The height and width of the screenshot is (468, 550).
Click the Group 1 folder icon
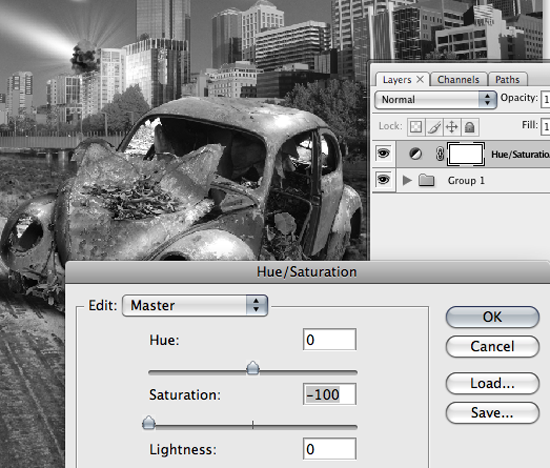(x=427, y=180)
